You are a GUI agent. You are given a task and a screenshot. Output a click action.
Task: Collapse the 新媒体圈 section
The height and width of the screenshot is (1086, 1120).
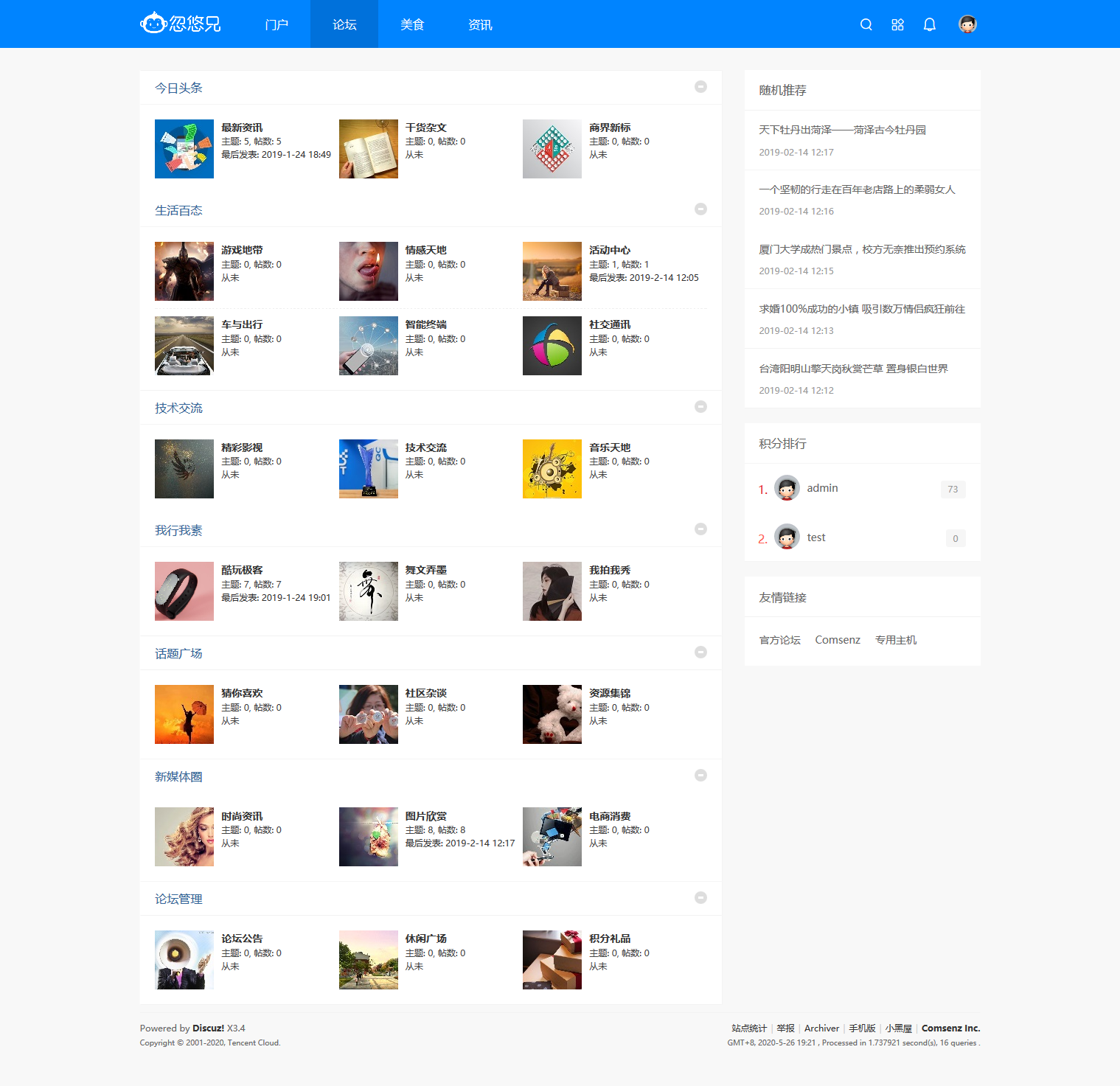click(x=701, y=775)
